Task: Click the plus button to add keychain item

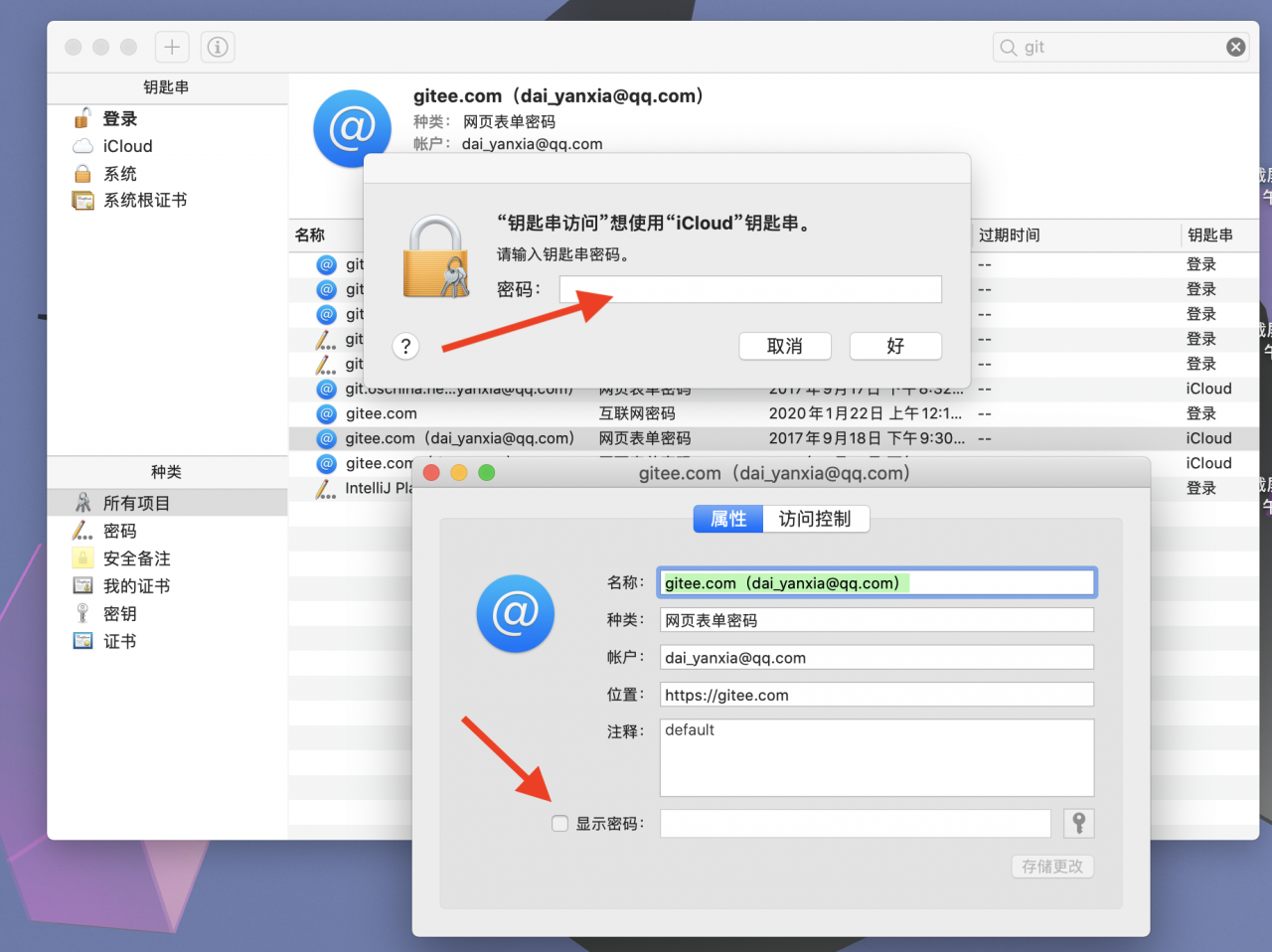Action: coord(172,47)
